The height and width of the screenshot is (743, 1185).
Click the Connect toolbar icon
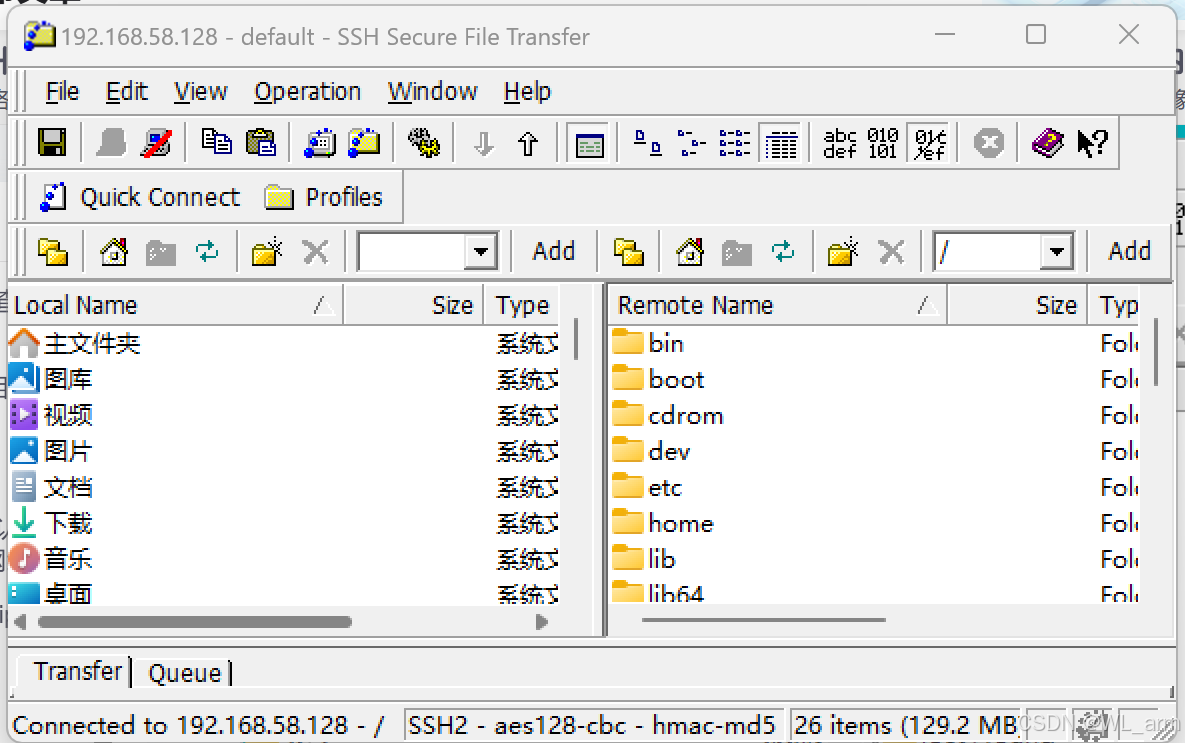click(x=111, y=142)
